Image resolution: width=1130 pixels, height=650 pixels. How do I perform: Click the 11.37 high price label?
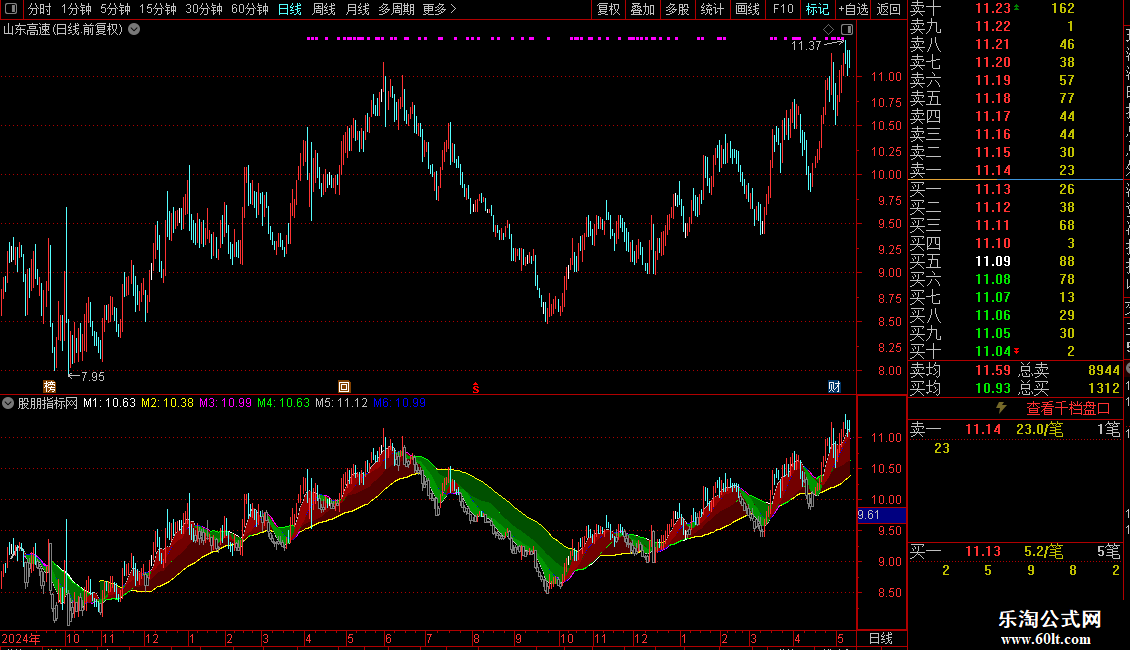click(806, 45)
